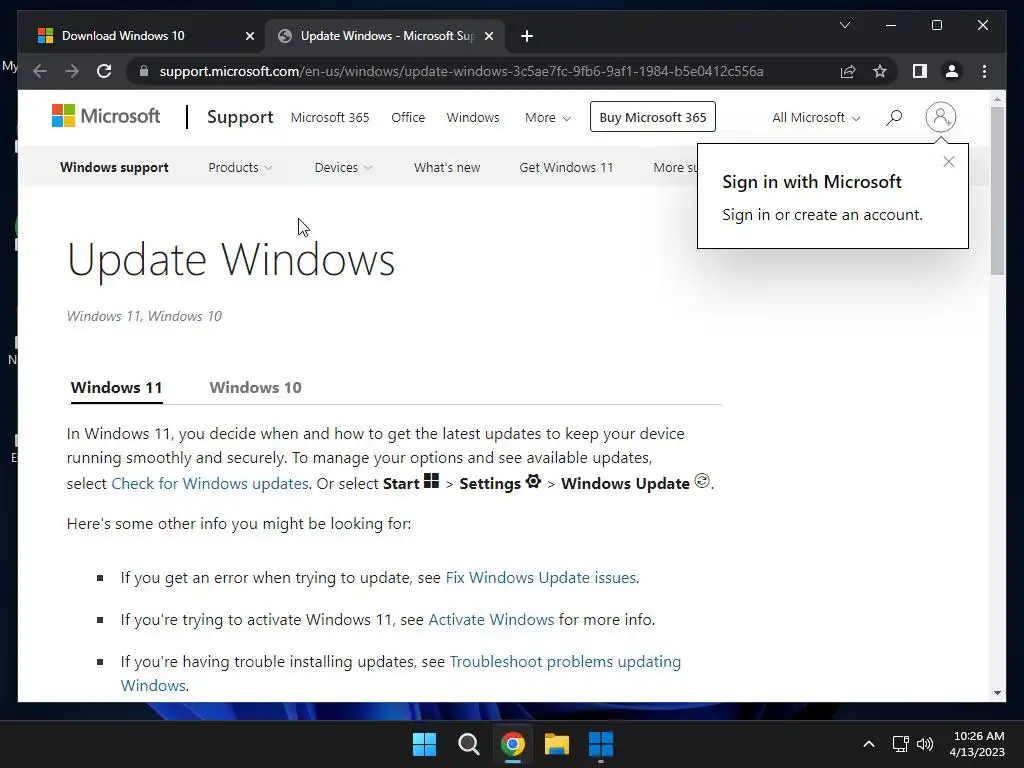This screenshot has height=768, width=1024.
Task: Open taskbar Search
Action: [x=468, y=744]
